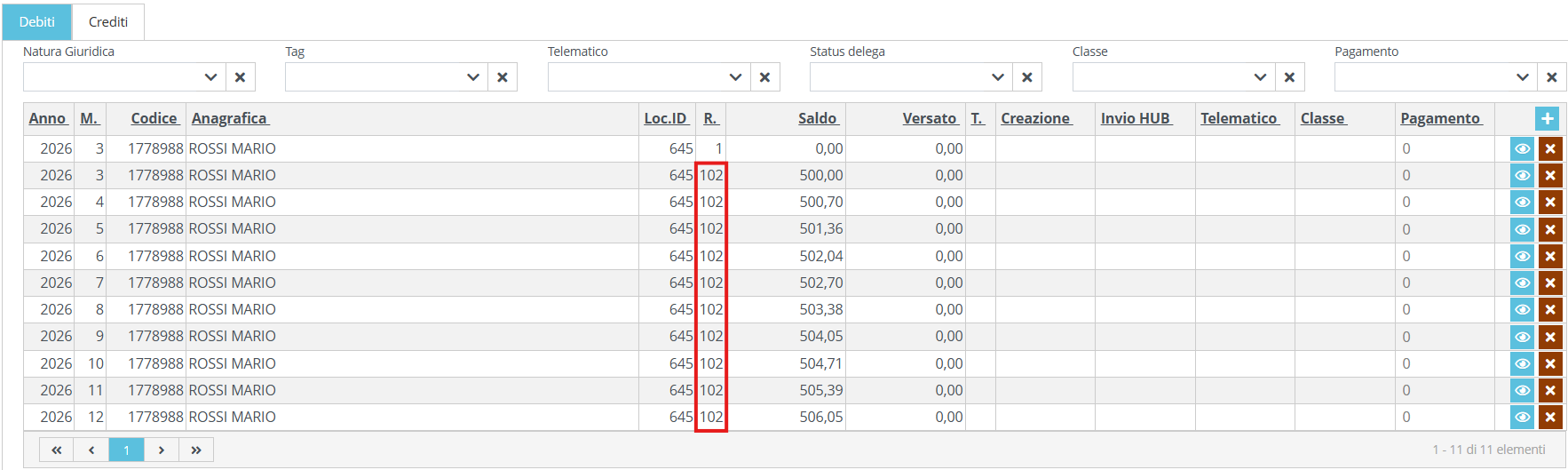This screenshot has height=470, width=1568.
Task: Click the blue plus add-record icon
Action: point(1547,118)
